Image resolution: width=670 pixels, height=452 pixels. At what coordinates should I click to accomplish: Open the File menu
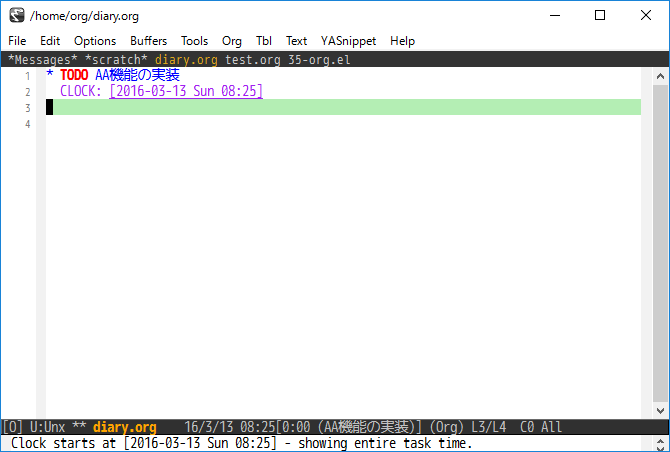17,41
